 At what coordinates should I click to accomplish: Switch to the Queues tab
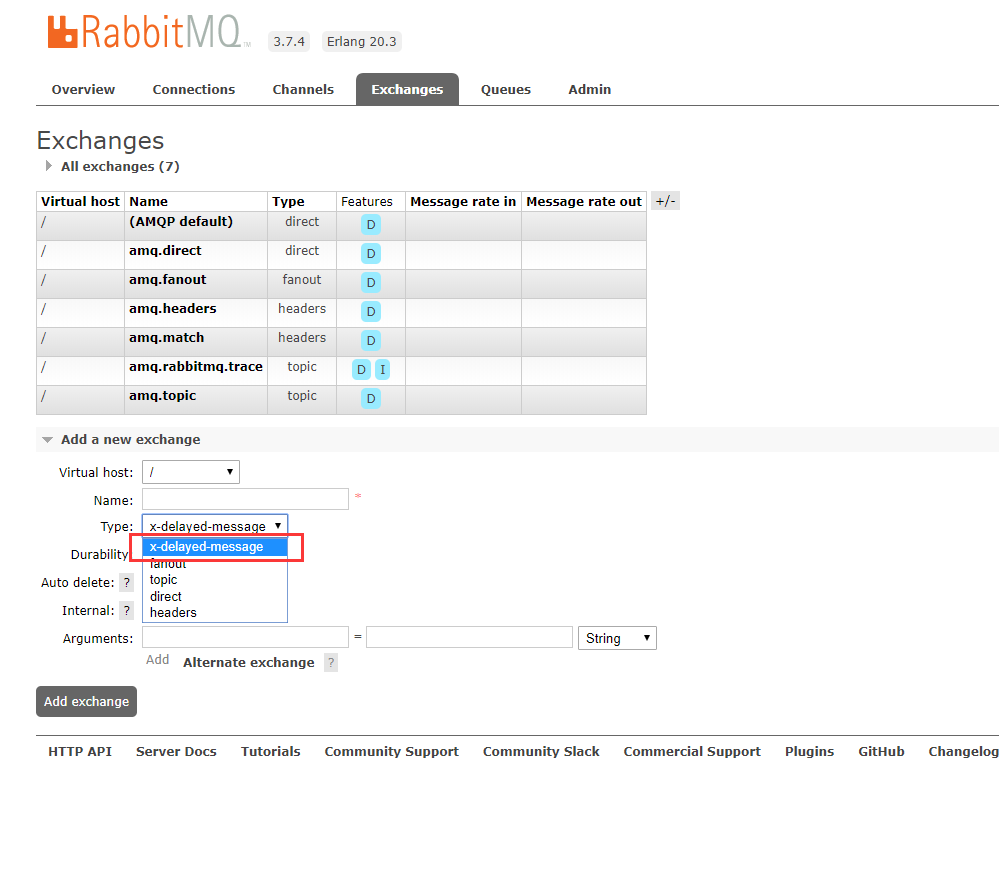(506, 89)
